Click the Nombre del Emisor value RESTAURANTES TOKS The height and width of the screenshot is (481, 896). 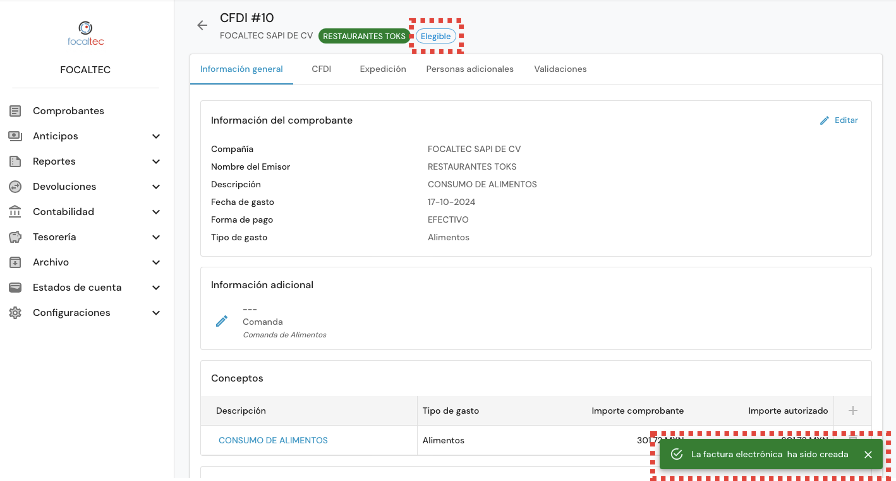(472, 167)
